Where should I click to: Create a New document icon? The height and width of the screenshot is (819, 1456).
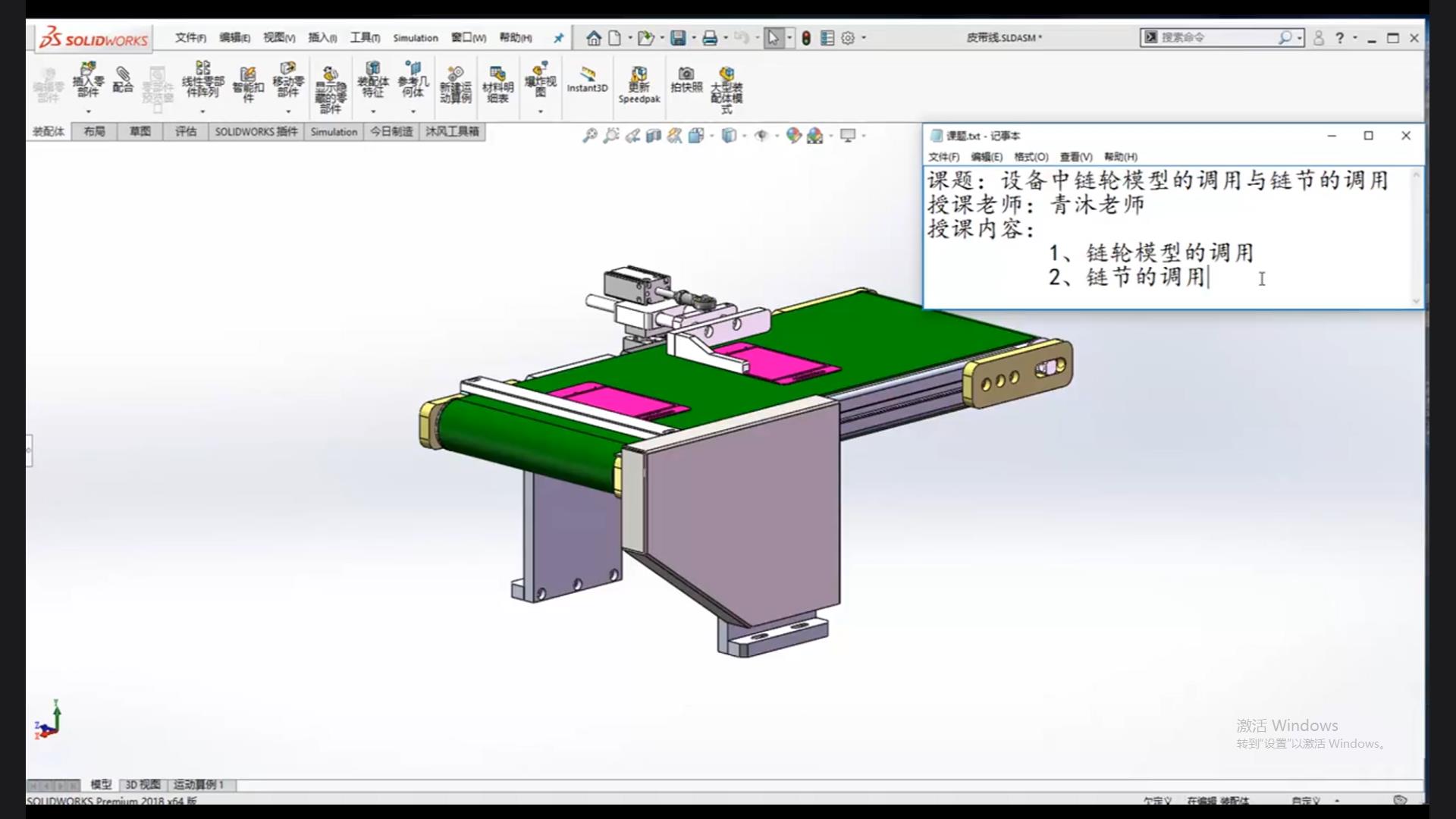pyautogui.click(x=614, y=38)
